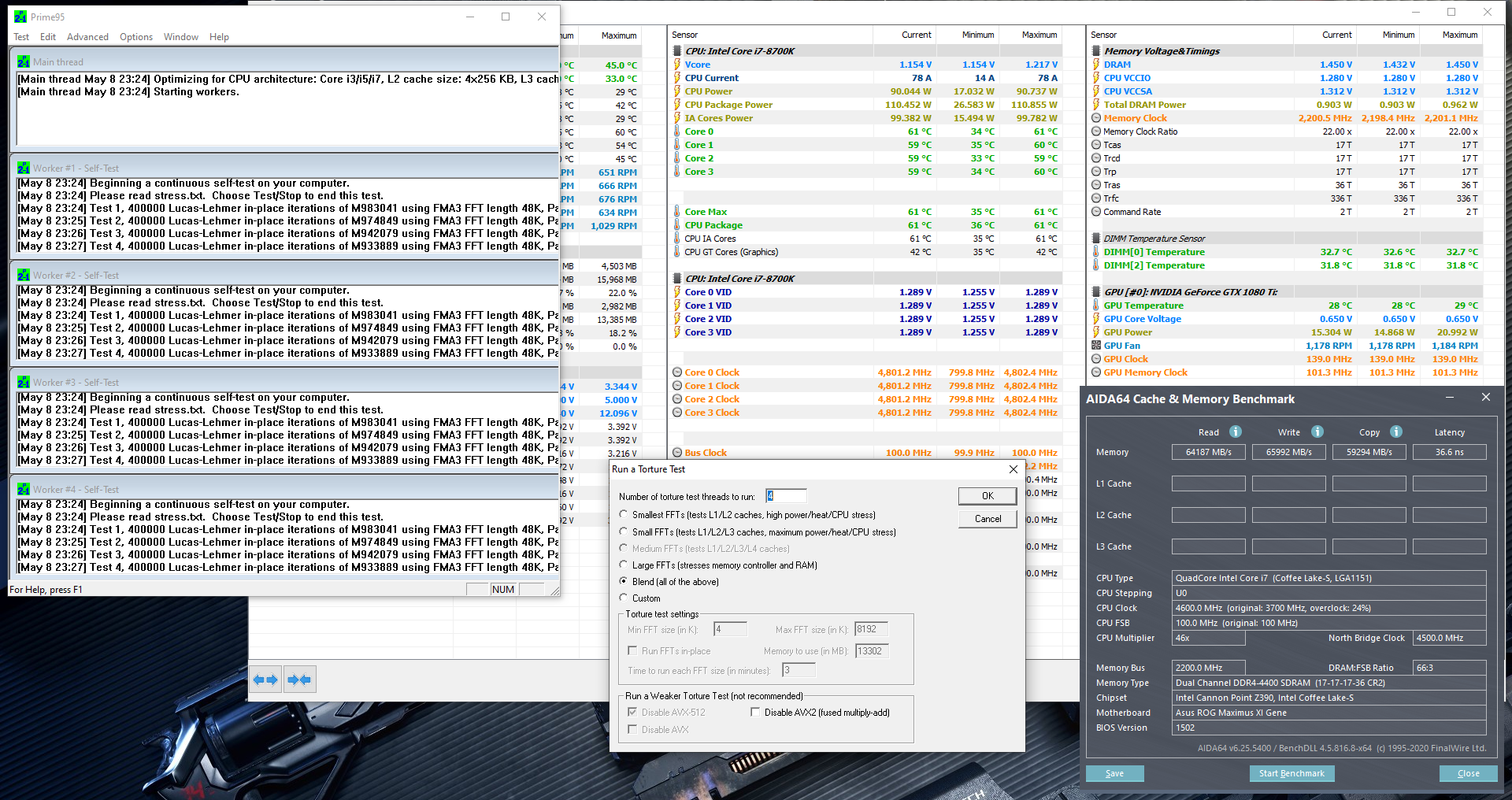Select the GPU Core Voltage sensor label
Image resolution: width=1512 pixels, height=800 pixels.
click(1142, 319)
